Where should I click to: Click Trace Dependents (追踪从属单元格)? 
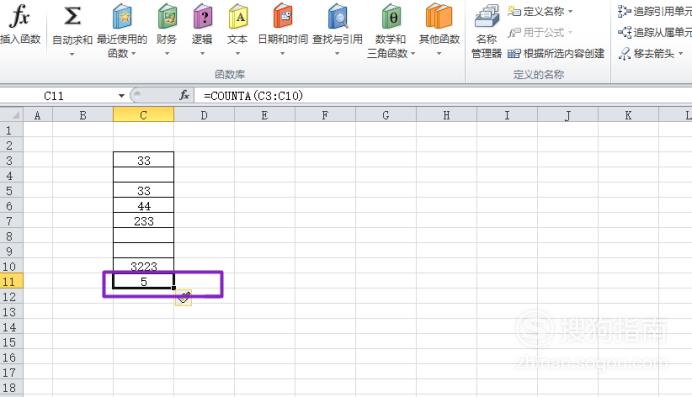tap(654, 32)
